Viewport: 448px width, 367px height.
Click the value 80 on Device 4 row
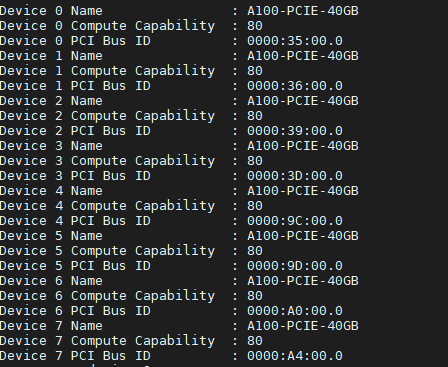(255, 206)
